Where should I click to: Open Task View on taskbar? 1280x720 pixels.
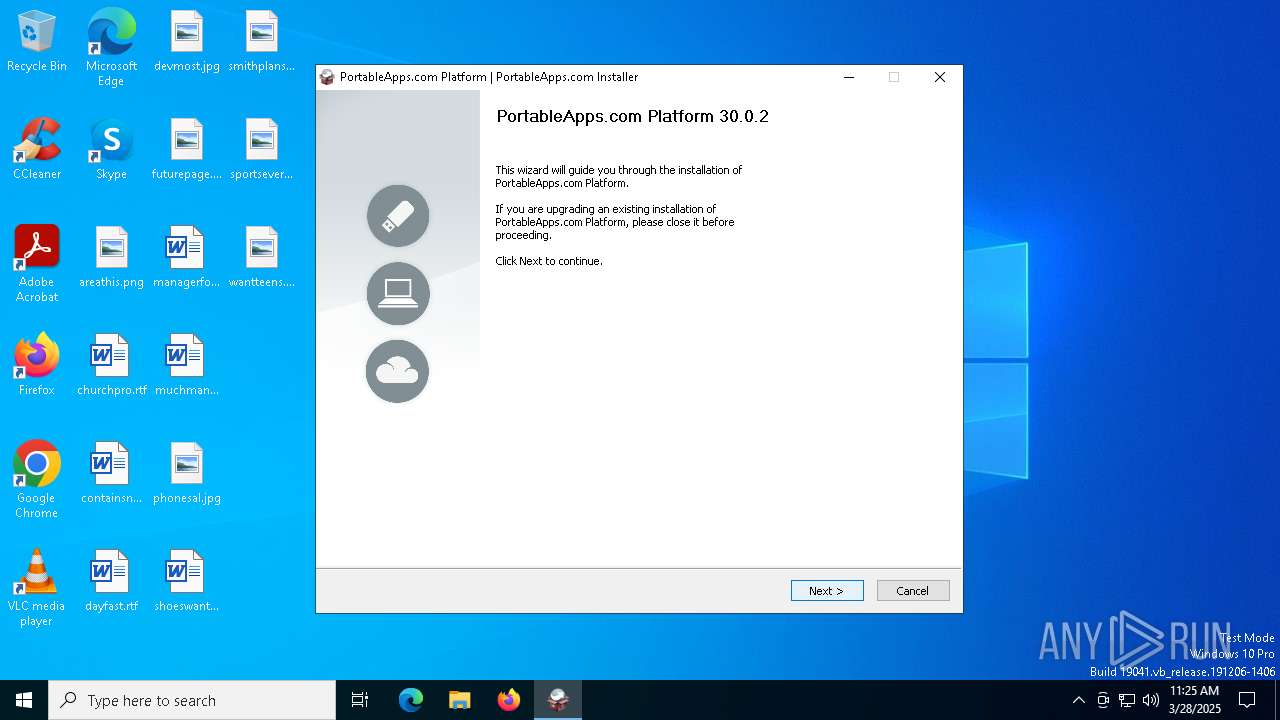click(360, 700)
